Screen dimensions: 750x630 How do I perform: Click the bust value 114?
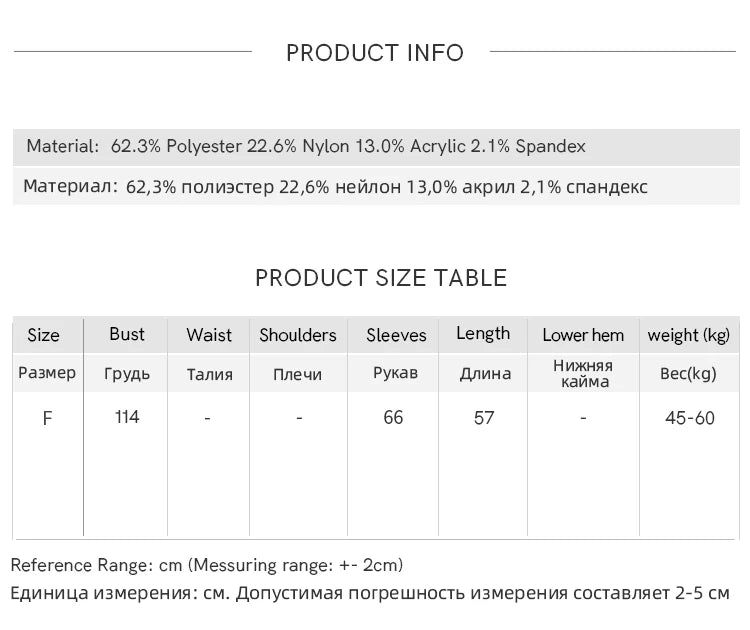tap(127, 417)
